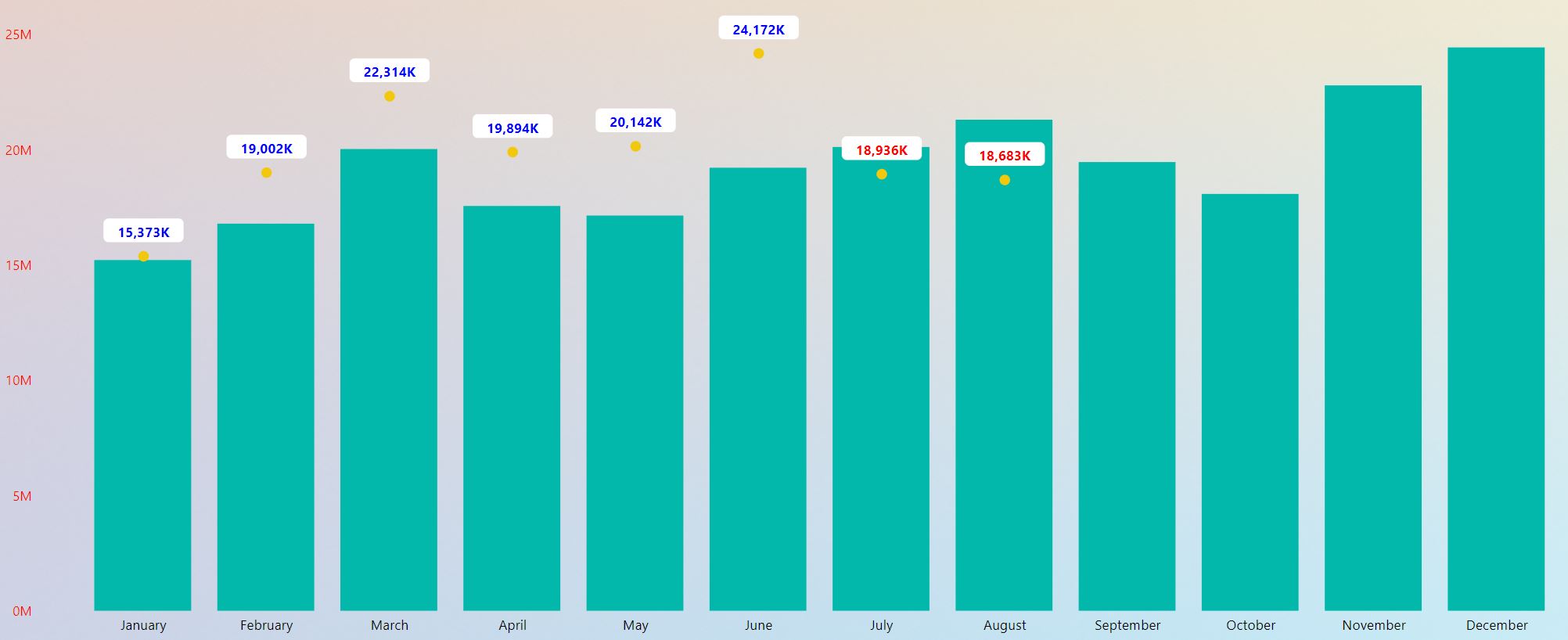Click the 10M y-axis label

click(18, 380)
